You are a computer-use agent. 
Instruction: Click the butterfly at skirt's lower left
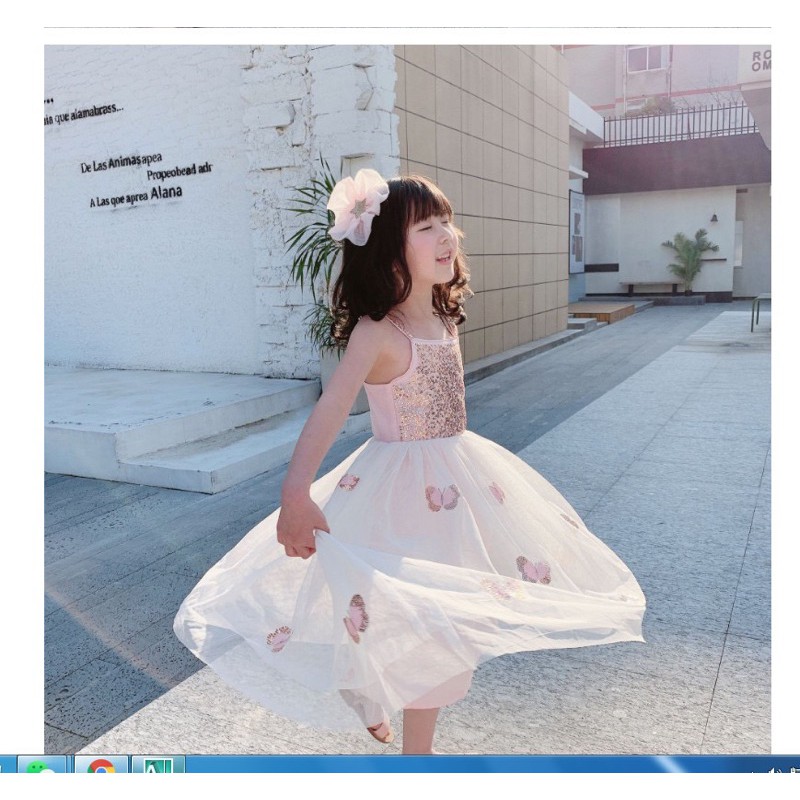pos(279,637)
